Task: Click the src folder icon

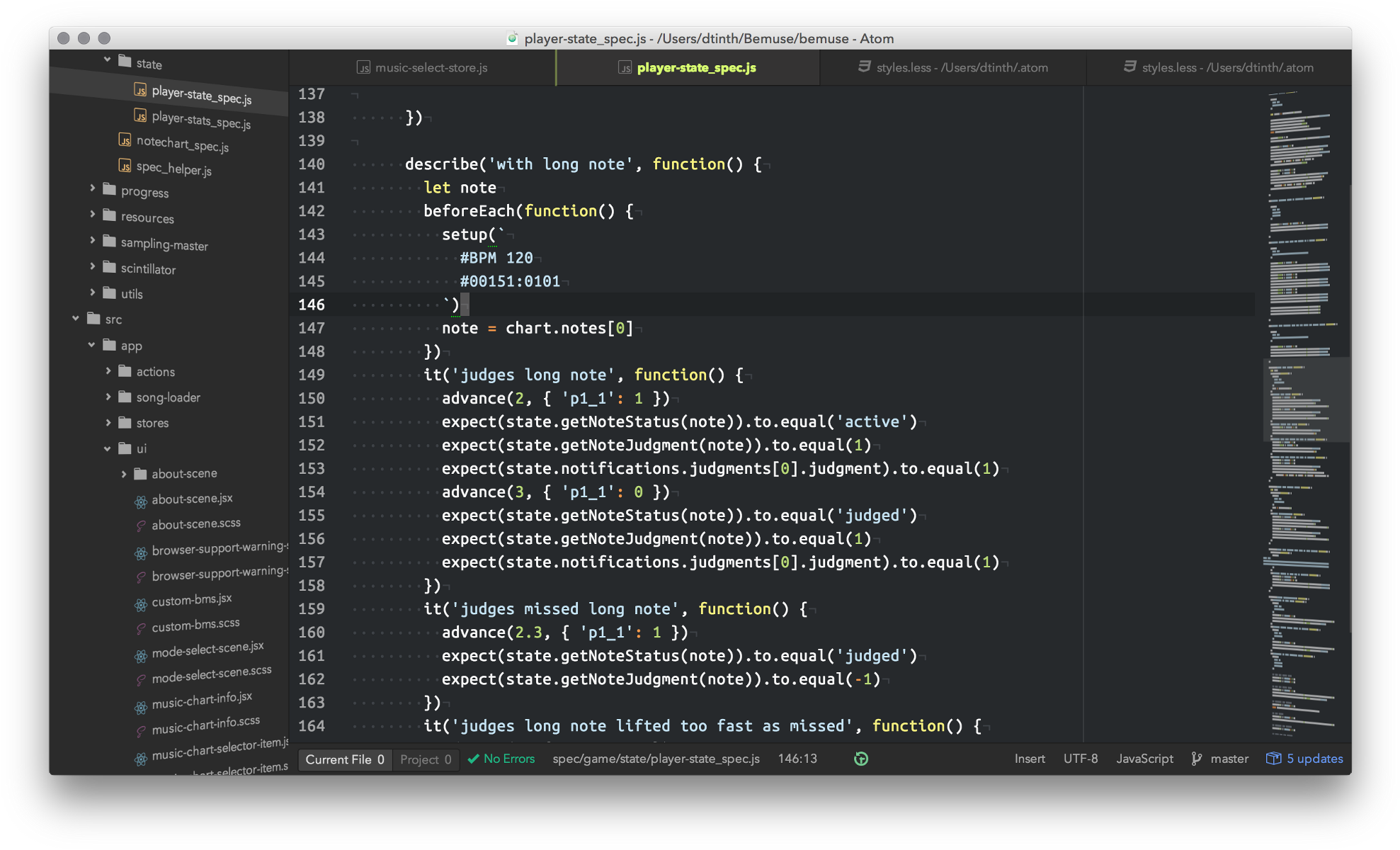Action: (94, 318)
